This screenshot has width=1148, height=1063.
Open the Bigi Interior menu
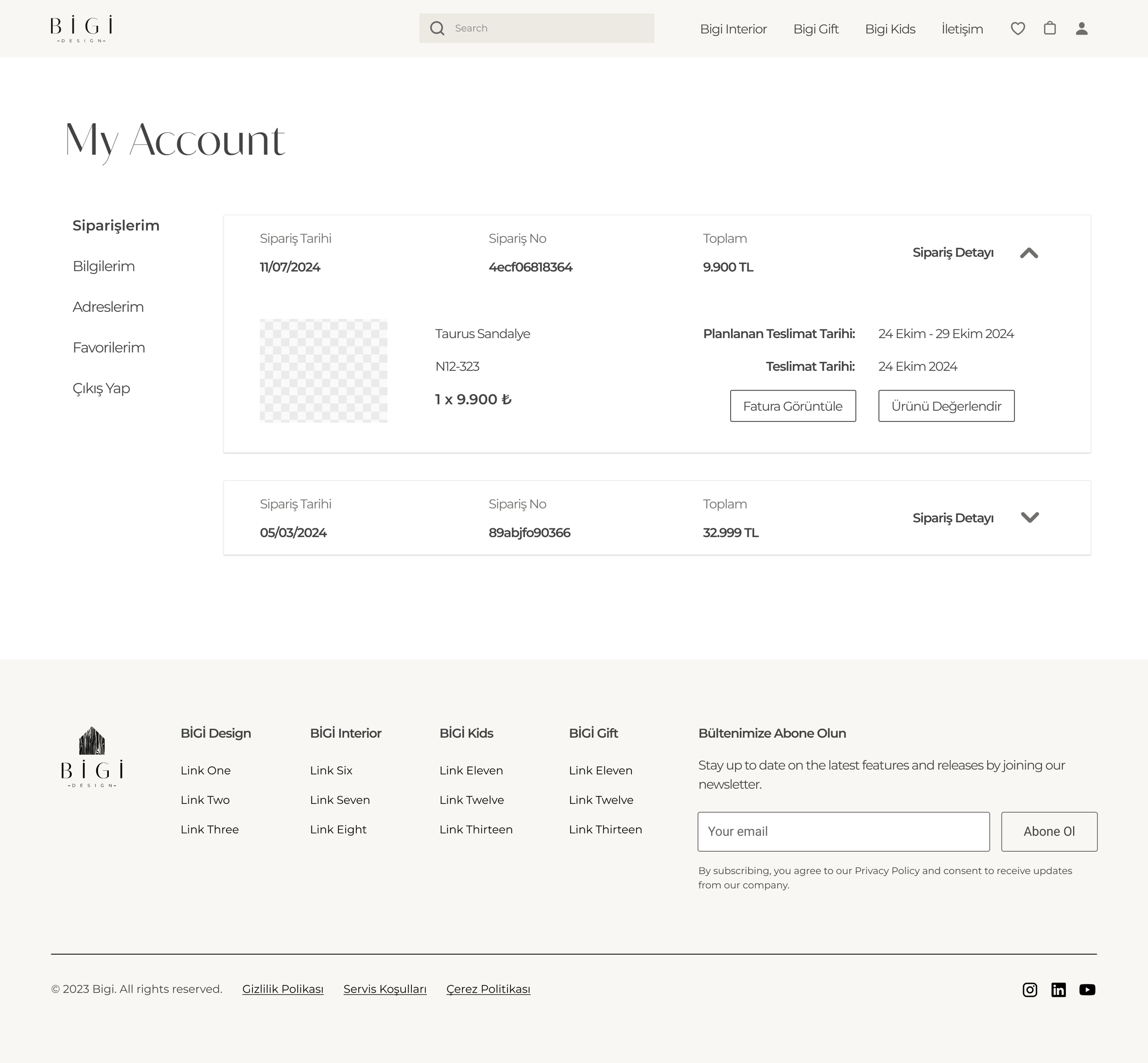point(733,29)
